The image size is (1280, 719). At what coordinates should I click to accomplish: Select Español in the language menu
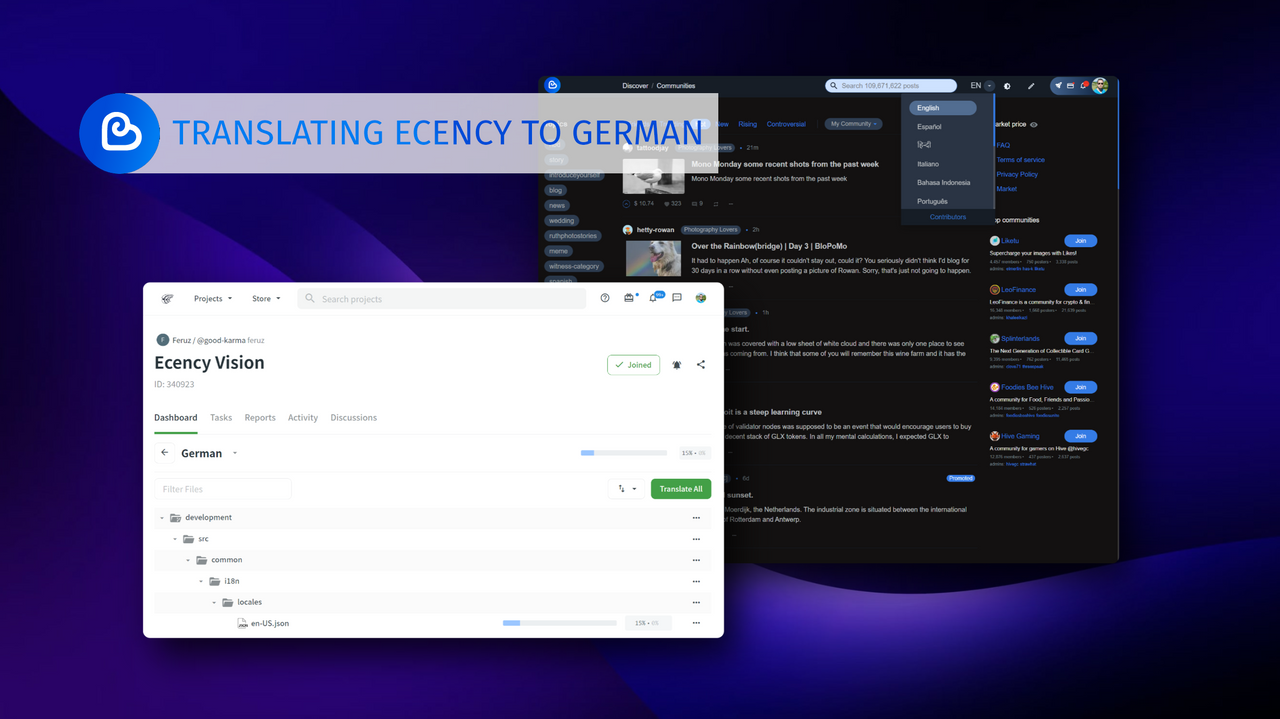[930, 127]
